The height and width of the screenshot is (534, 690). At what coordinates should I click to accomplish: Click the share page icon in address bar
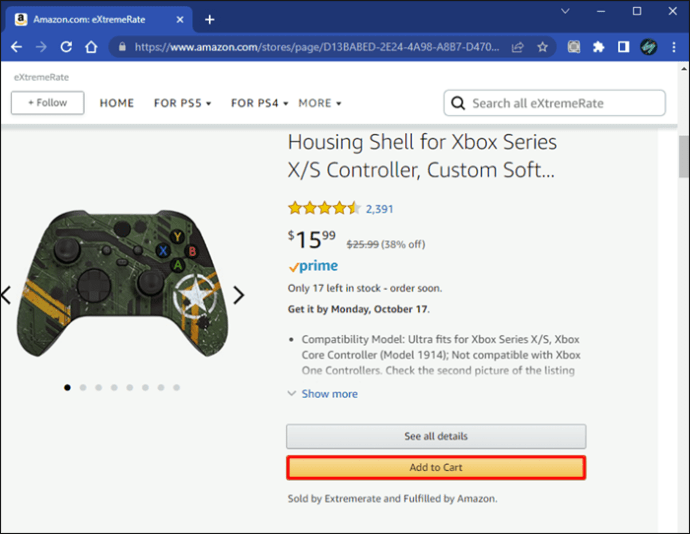(518, 47)
